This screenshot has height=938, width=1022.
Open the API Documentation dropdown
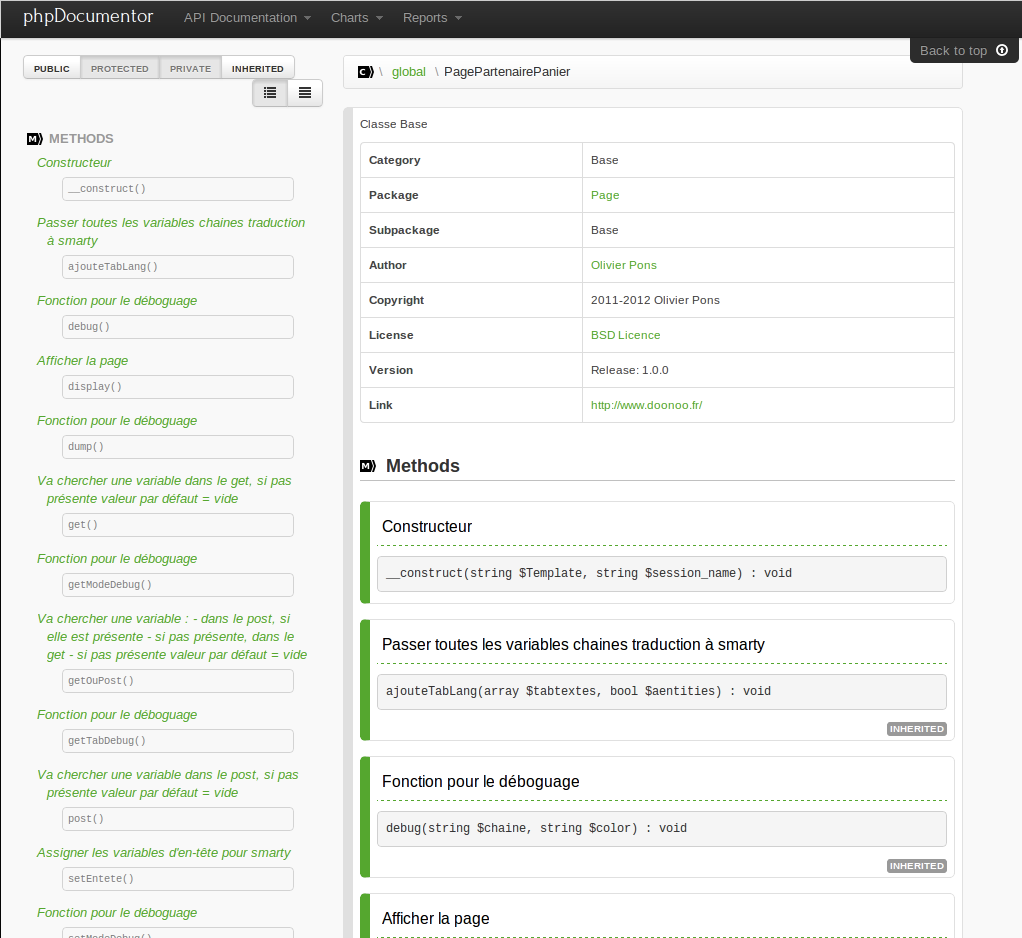(247, 18)
